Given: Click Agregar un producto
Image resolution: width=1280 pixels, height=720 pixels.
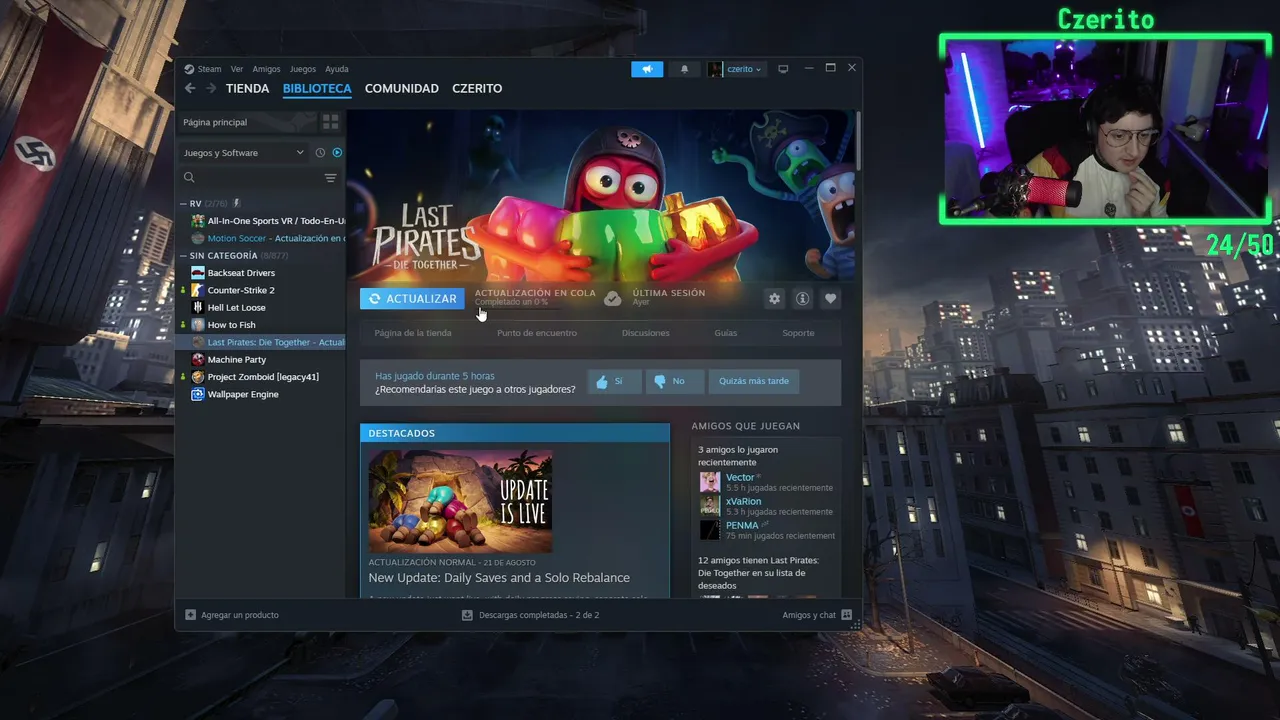Looking at the screenshot, I should click(232, 615).
